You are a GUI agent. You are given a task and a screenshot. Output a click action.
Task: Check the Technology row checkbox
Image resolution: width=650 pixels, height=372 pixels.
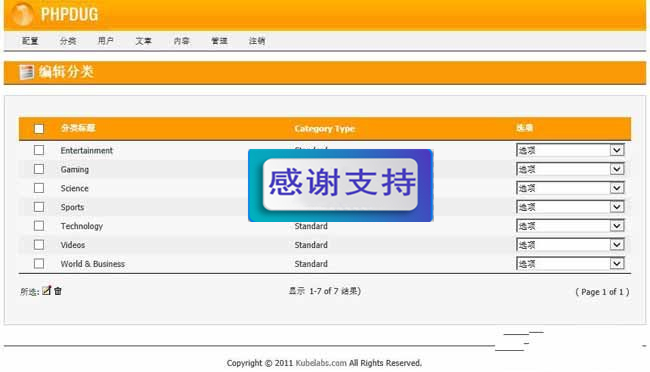[39, 226]
